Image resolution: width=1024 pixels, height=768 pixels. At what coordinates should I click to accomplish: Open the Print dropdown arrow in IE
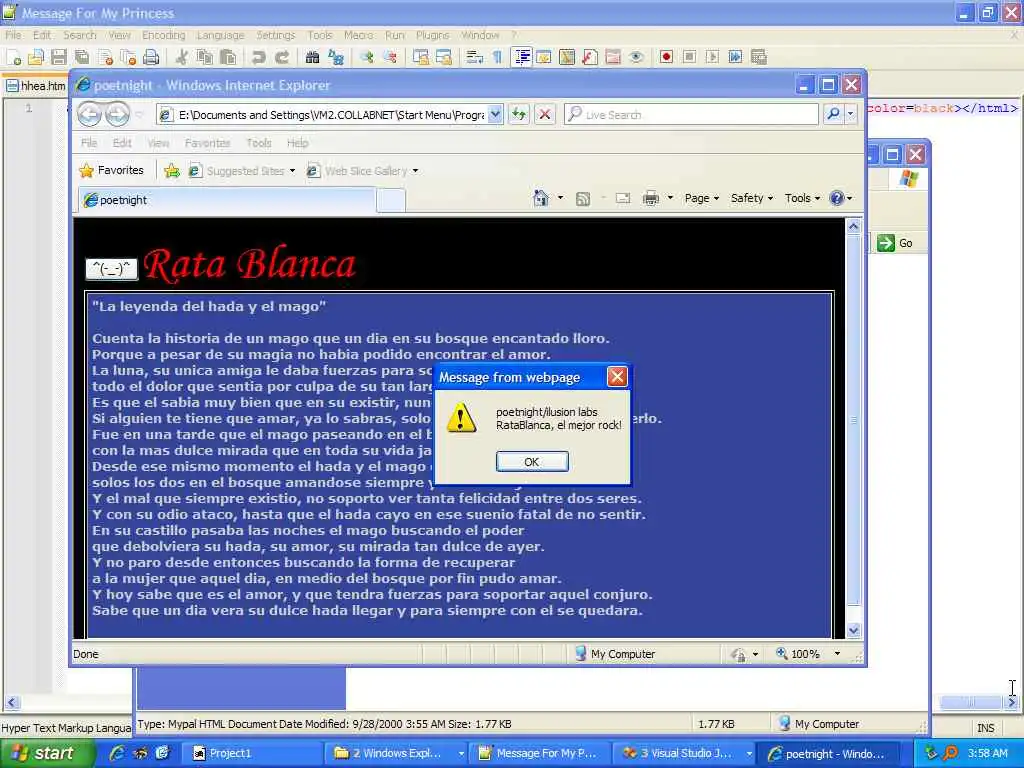click(x=670, y=198)
